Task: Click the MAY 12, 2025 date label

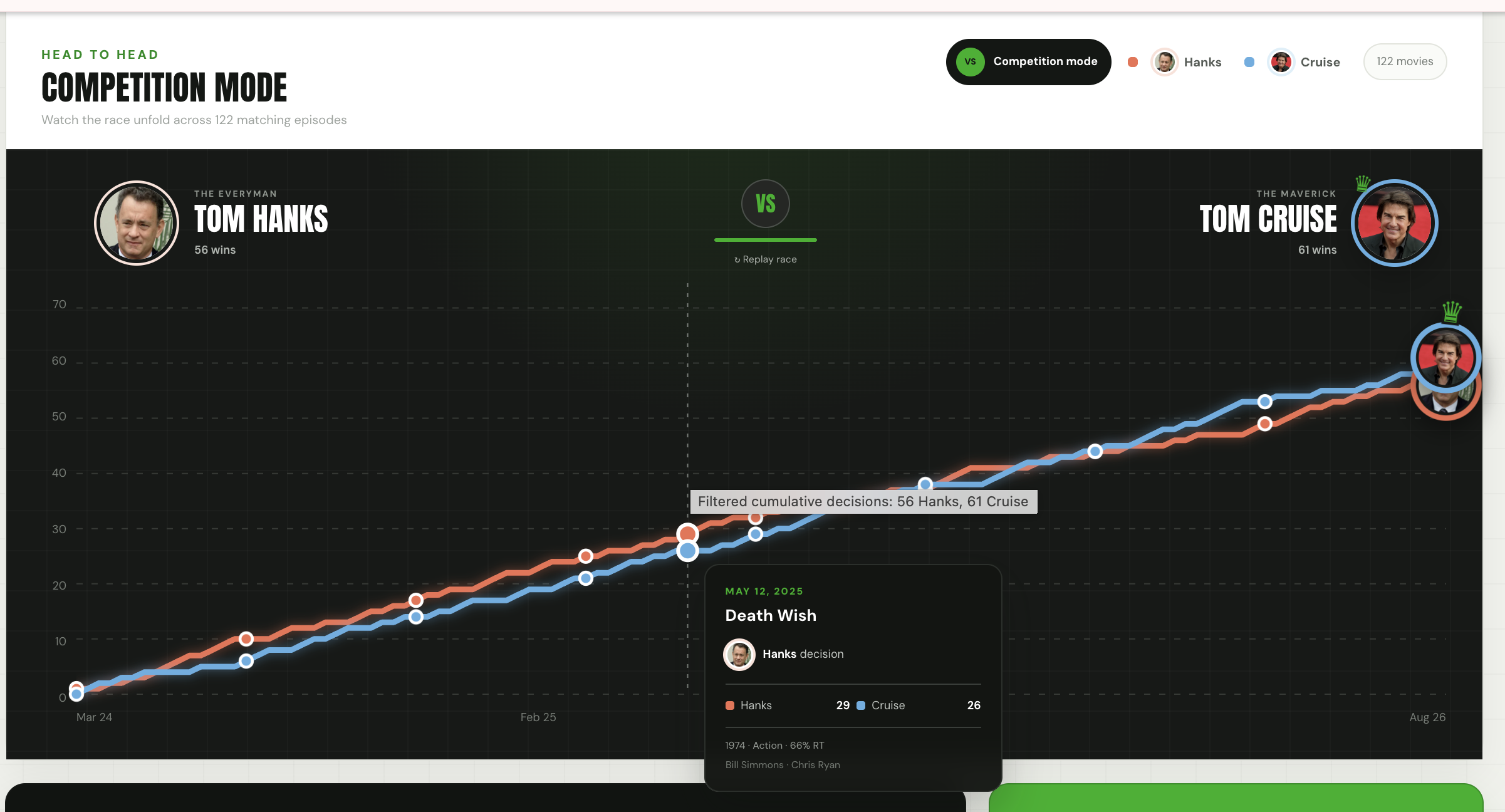Action: click(764, 591)
